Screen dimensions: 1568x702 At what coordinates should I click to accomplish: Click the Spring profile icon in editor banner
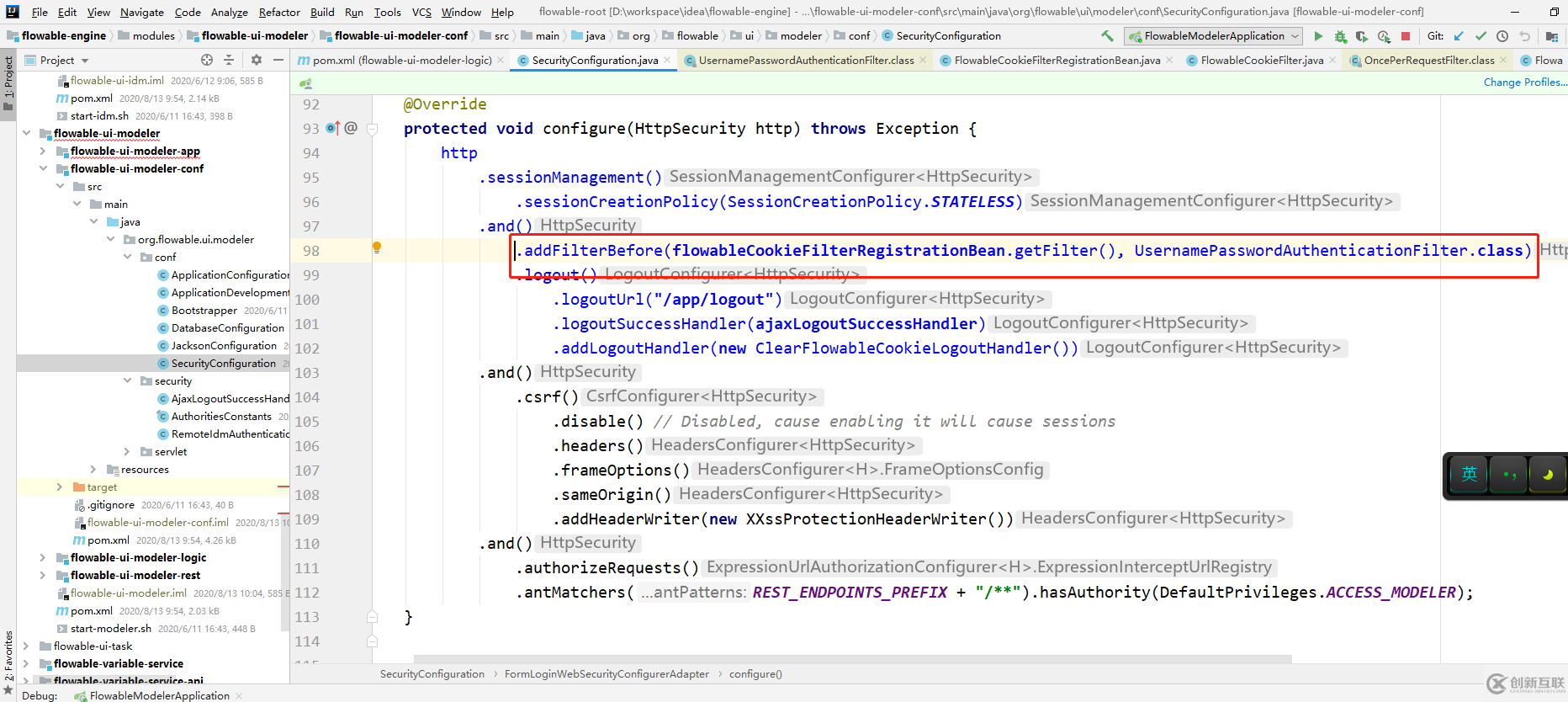coord(305,83)
